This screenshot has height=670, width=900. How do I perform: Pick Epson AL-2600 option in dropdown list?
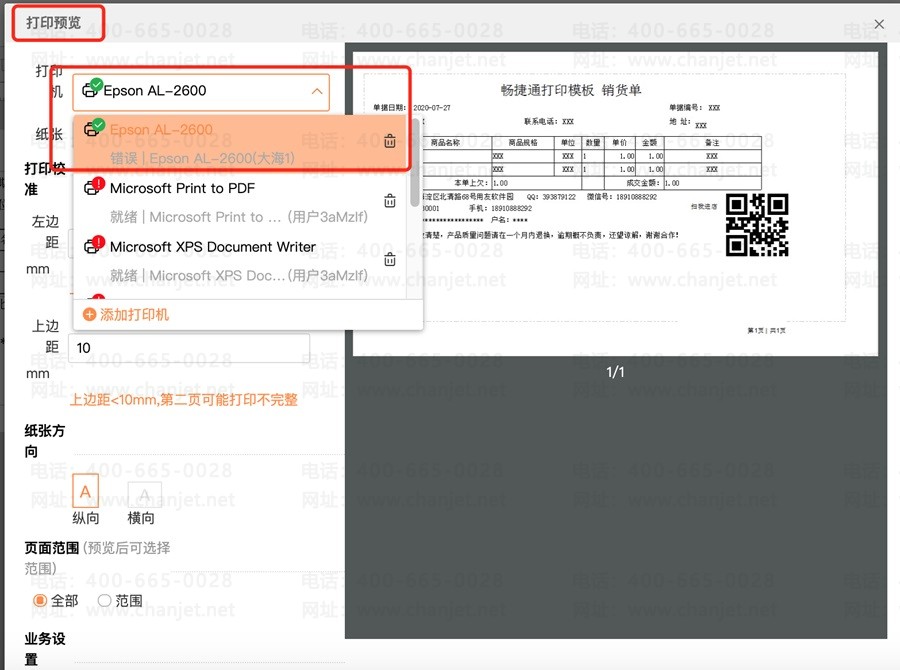(161, 130)
